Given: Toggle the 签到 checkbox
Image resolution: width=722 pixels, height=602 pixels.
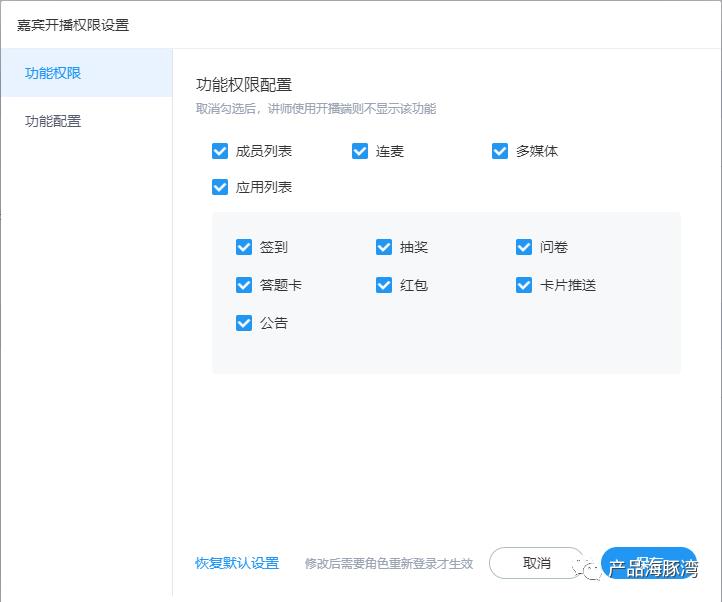Looking at the screenshot, I should click(x=244, y=247).
